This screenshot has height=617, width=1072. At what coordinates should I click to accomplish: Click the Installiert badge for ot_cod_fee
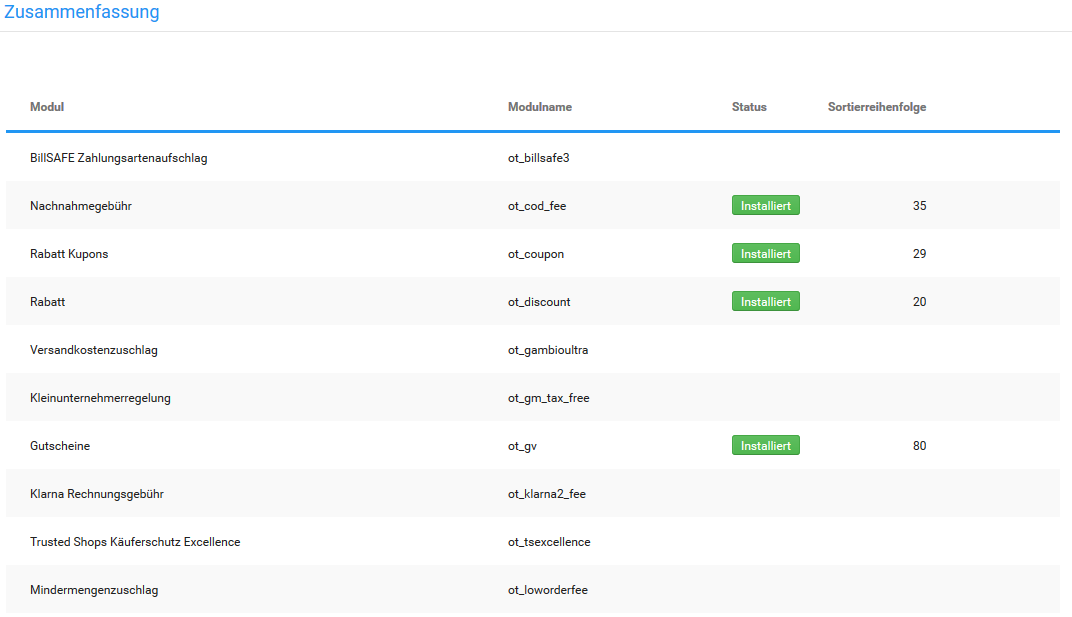click(765, 206)
